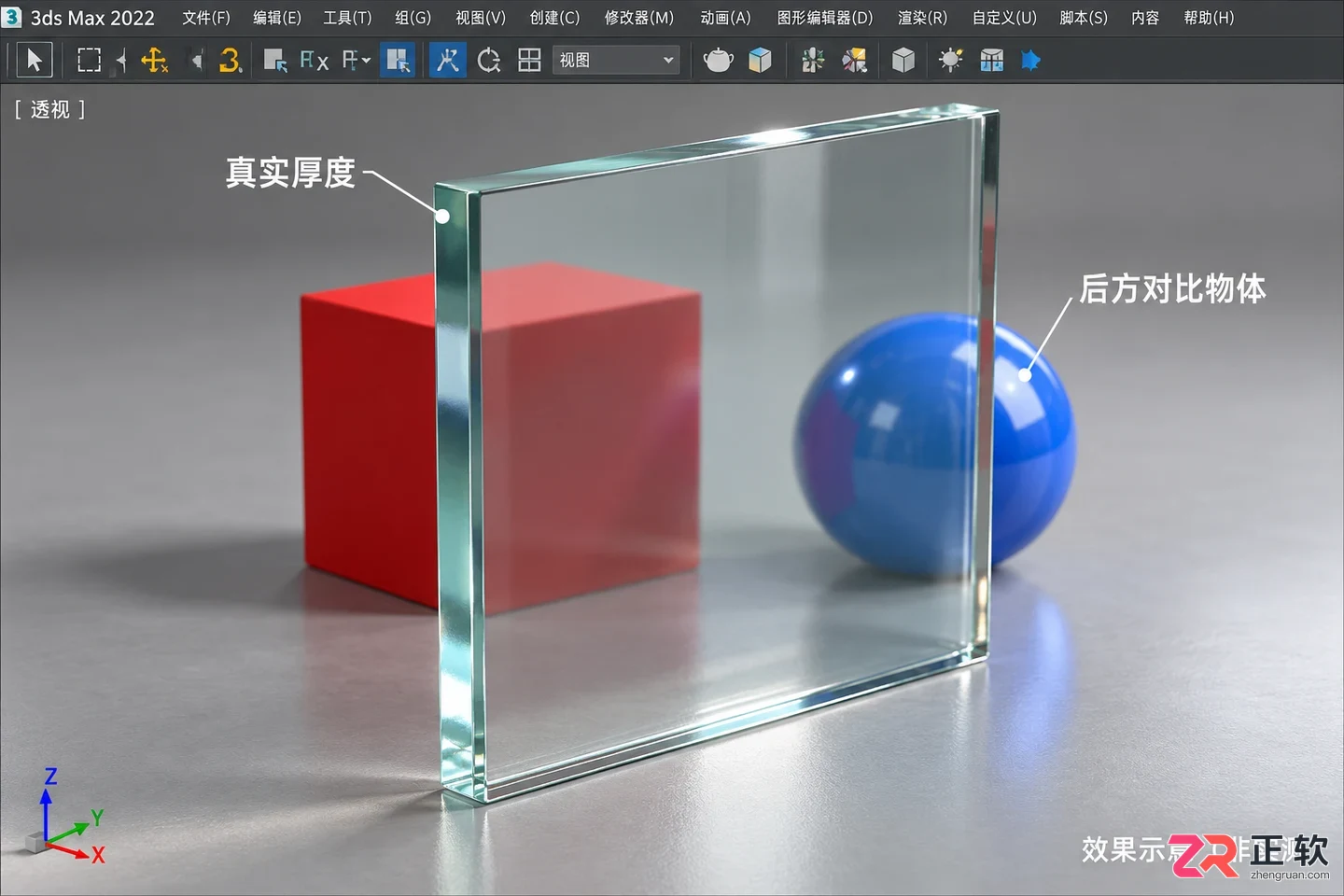The height and width of the screenshot is (896, 1344).
Task: Open the 修改器(M) menu
Action: (x=639, y=18)
